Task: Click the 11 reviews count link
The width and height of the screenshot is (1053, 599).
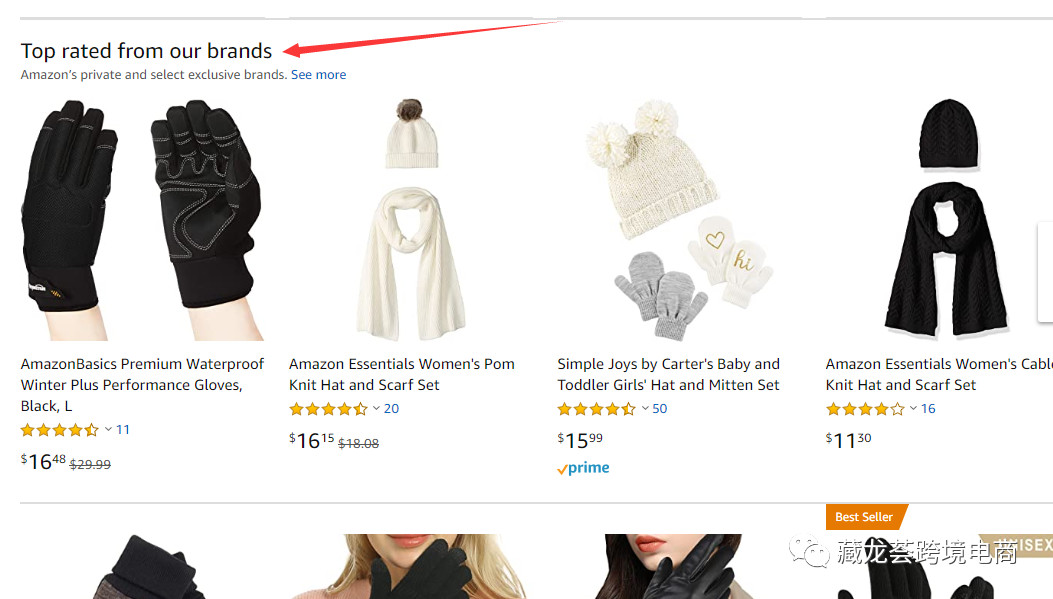Action: click(x=123, y=430)
